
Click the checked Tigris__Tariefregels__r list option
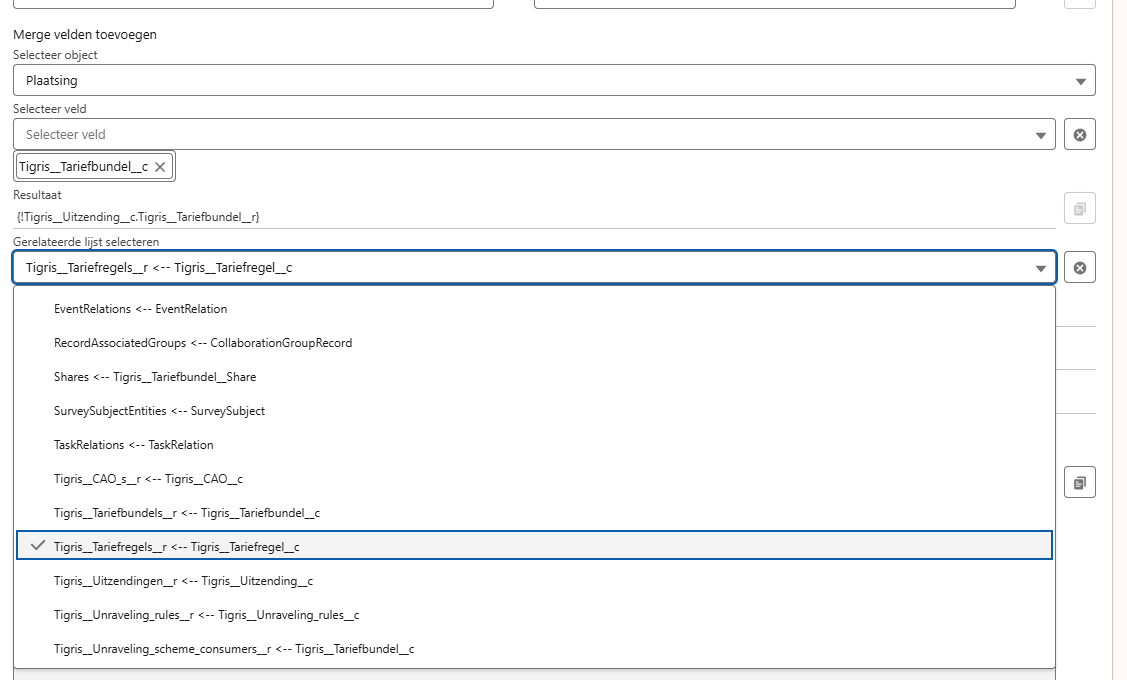click(x=177, y=547)
